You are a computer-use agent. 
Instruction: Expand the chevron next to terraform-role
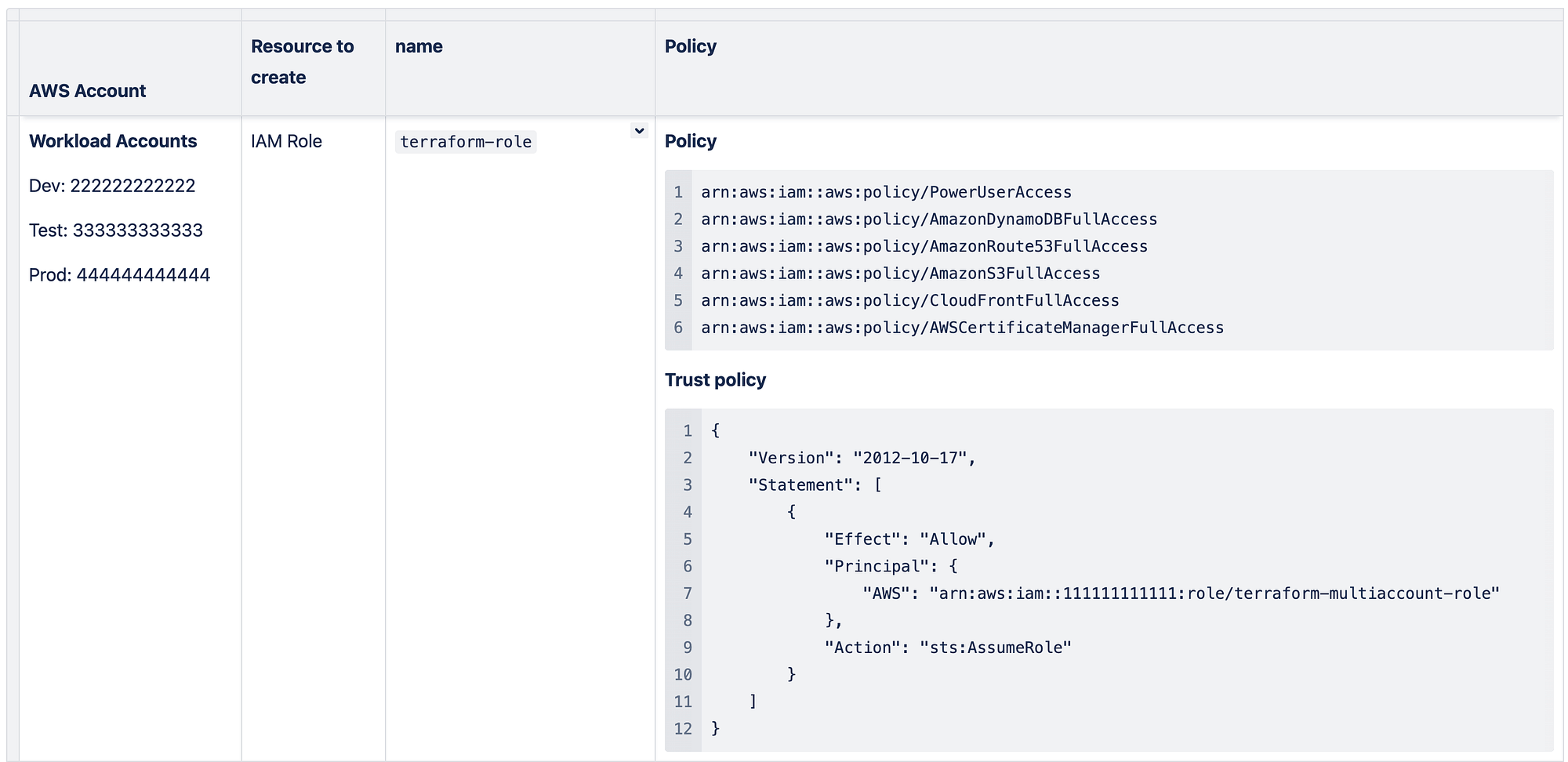[637, 130]
